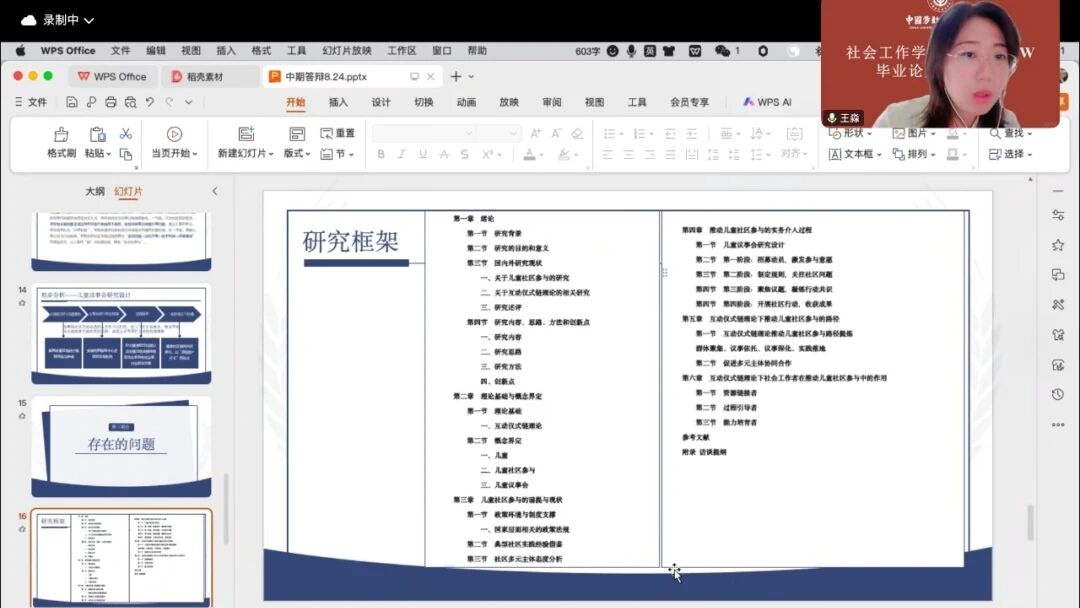Screen dimensions: 1080x608
Task: Toggle Underline text formatting
Action: click(x=422, y=154)
